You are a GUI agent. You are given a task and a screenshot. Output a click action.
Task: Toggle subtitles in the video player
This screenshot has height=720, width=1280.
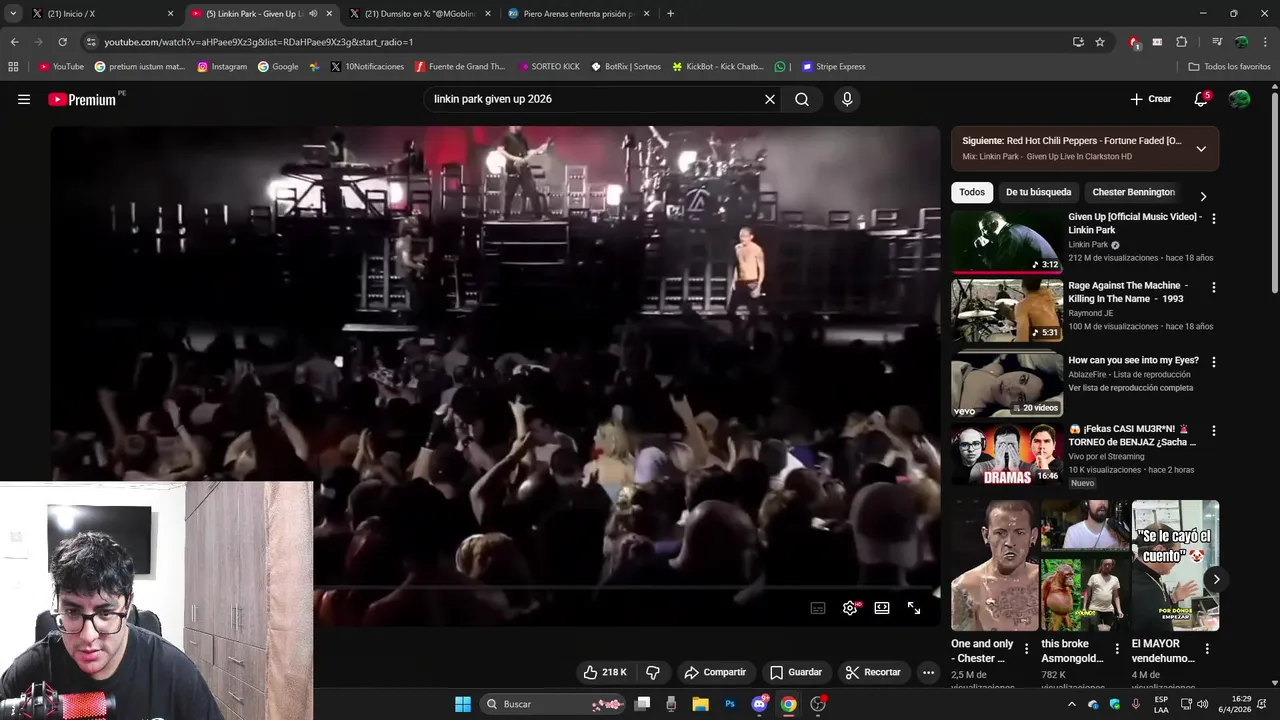click(x=818, y=608)
